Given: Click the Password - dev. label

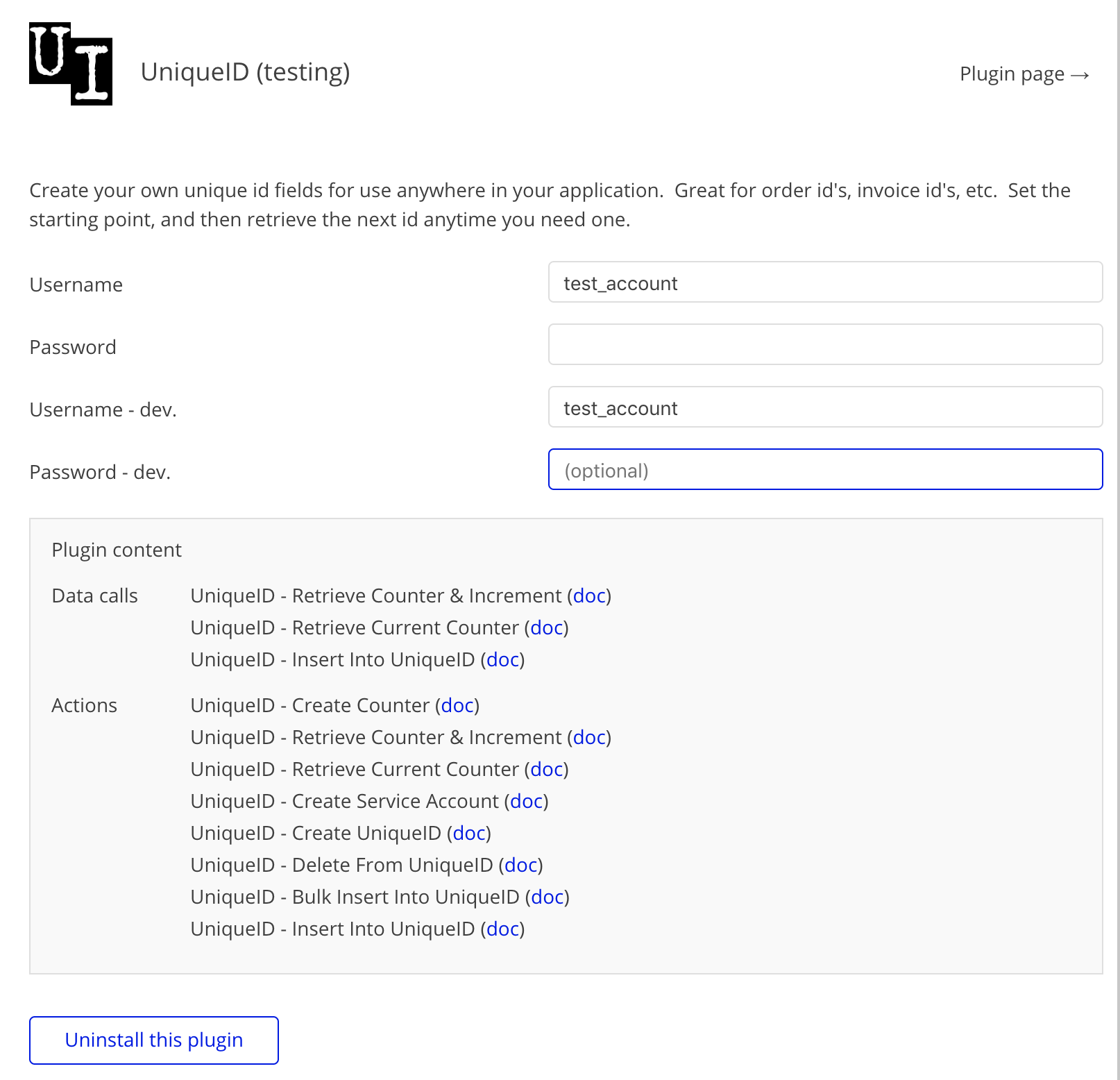Looking at the screenshot, I should [100, 472].
